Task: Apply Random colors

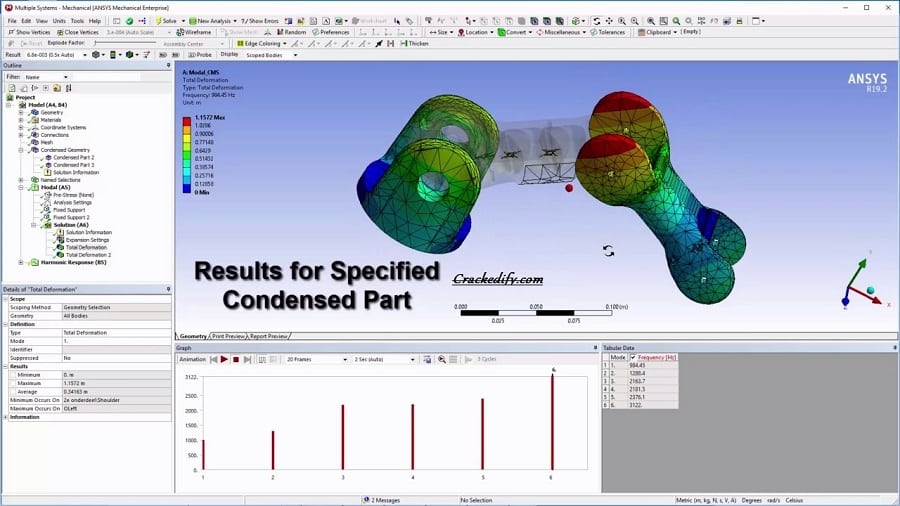Action: [291, 32]
